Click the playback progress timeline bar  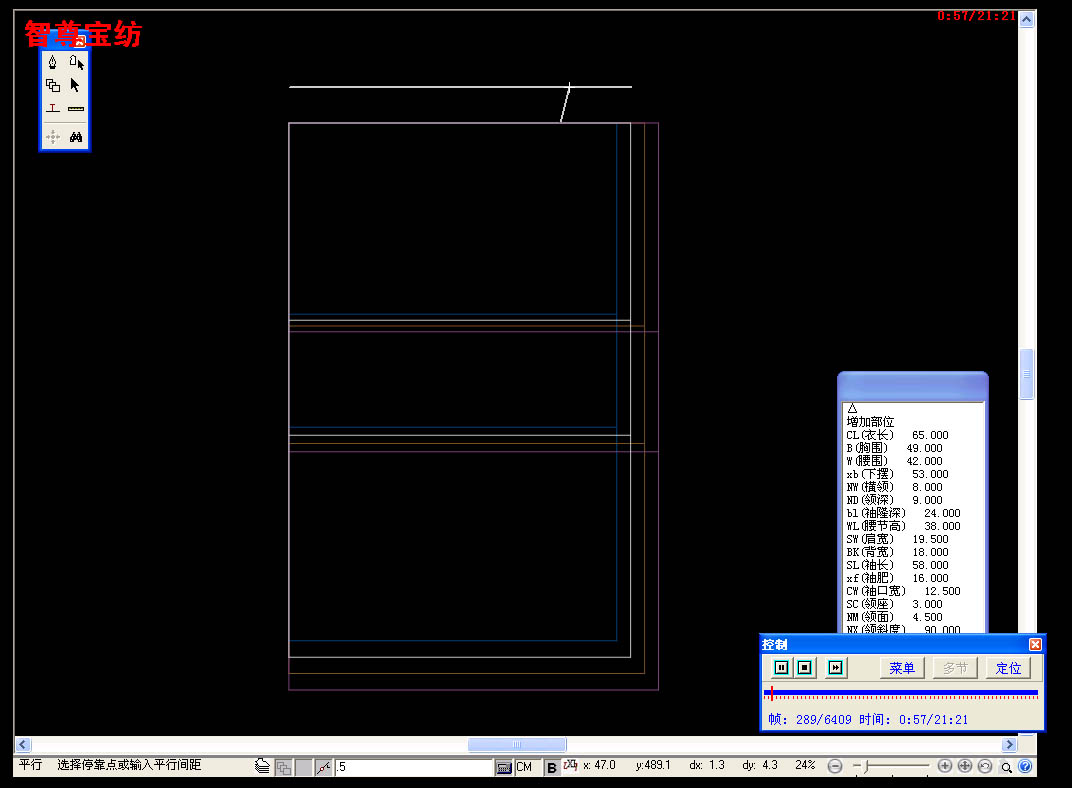(x=900, y=694)
